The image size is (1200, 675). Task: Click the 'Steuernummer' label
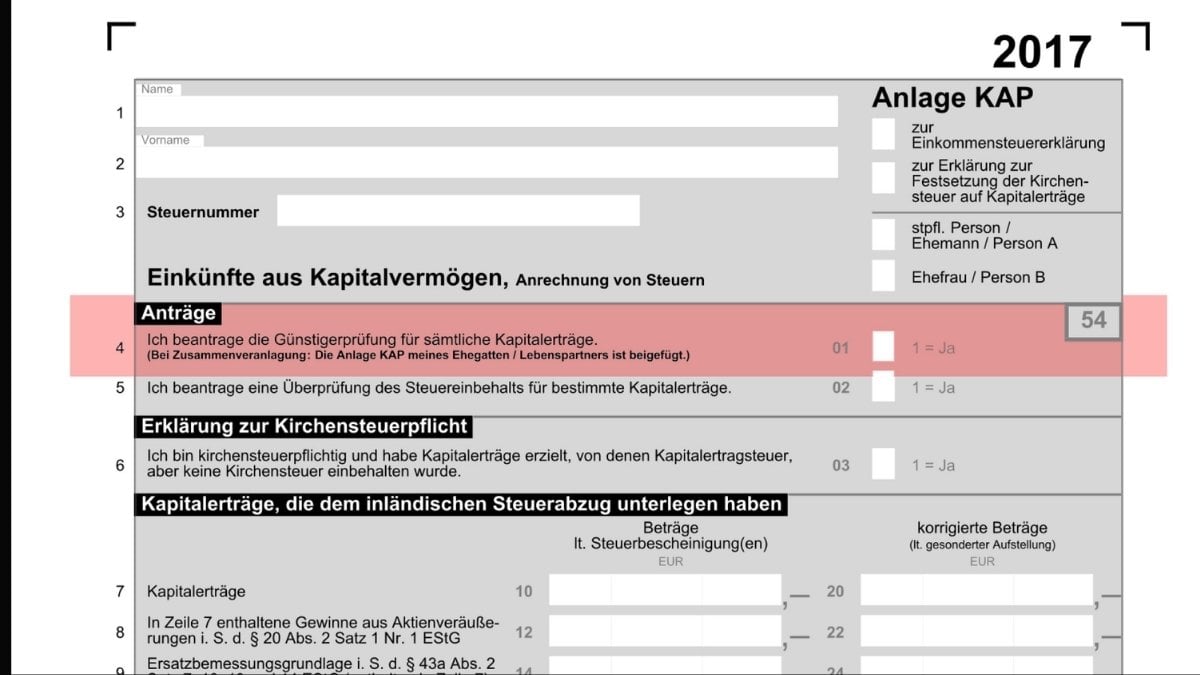click(203, 212)
